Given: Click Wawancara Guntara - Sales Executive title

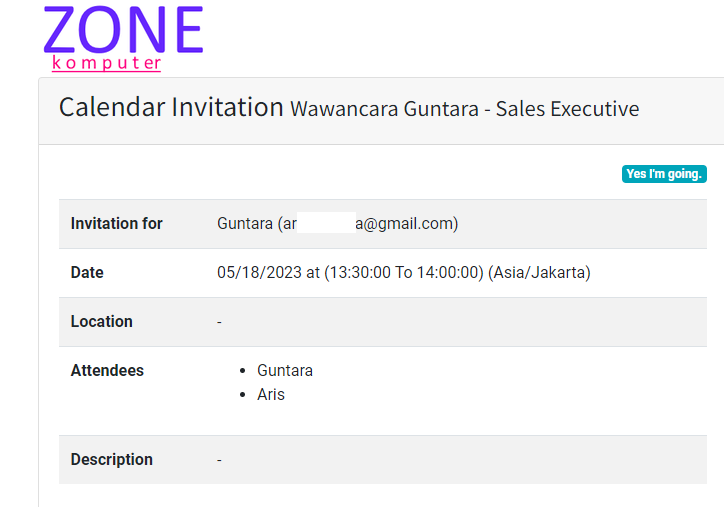Looking at the screenshot, I should 465,109.
